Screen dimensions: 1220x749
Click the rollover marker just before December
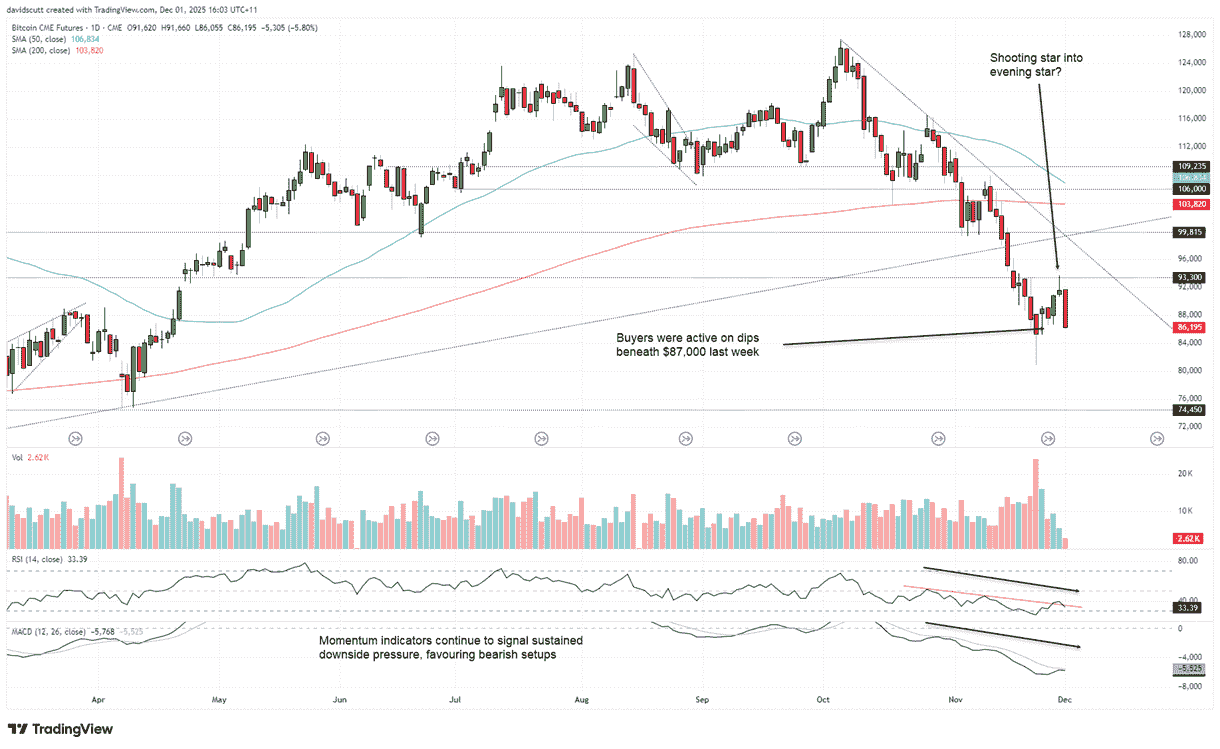tap(1049, 438)
